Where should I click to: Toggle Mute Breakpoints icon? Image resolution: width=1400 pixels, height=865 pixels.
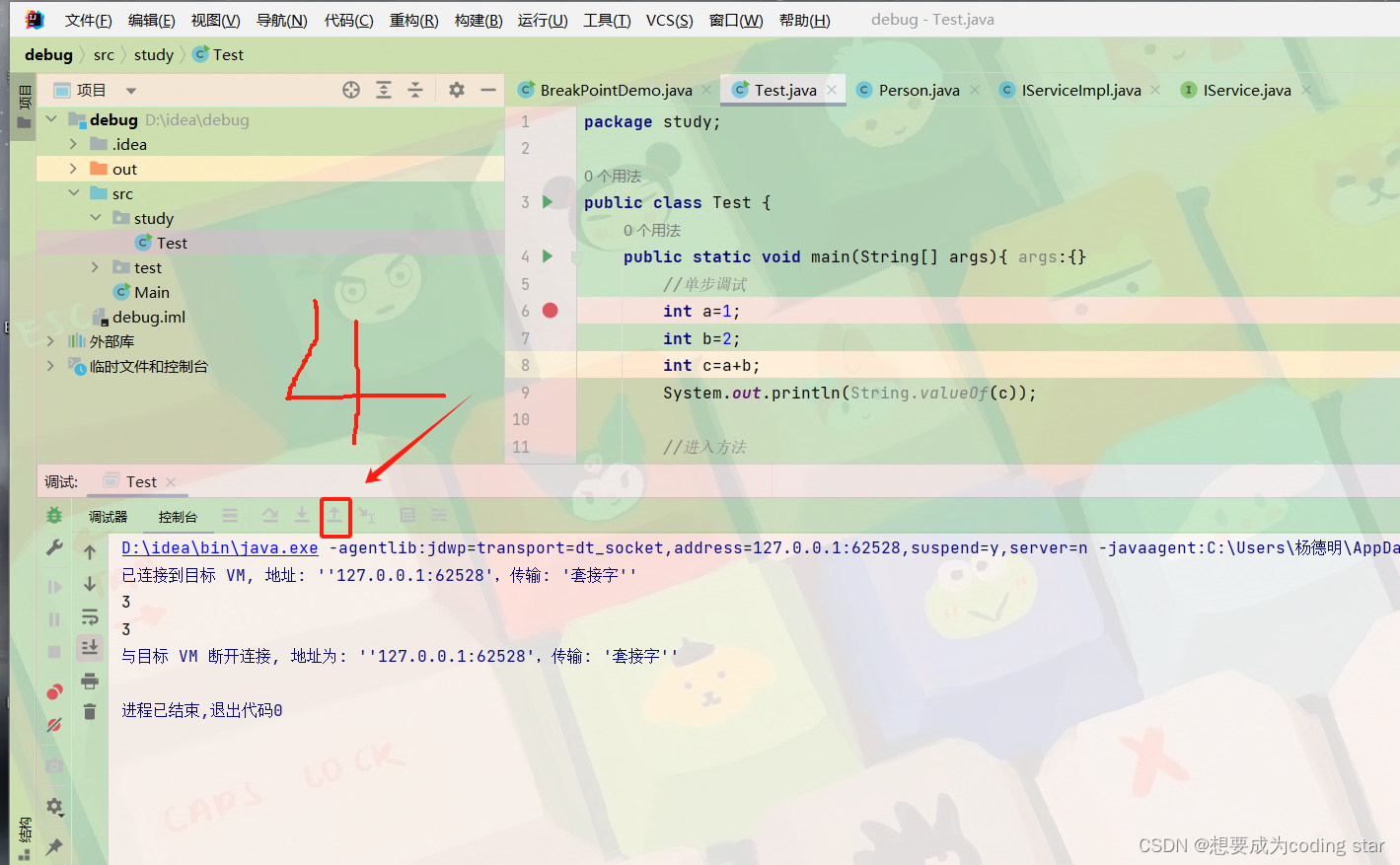pos(54,725)
